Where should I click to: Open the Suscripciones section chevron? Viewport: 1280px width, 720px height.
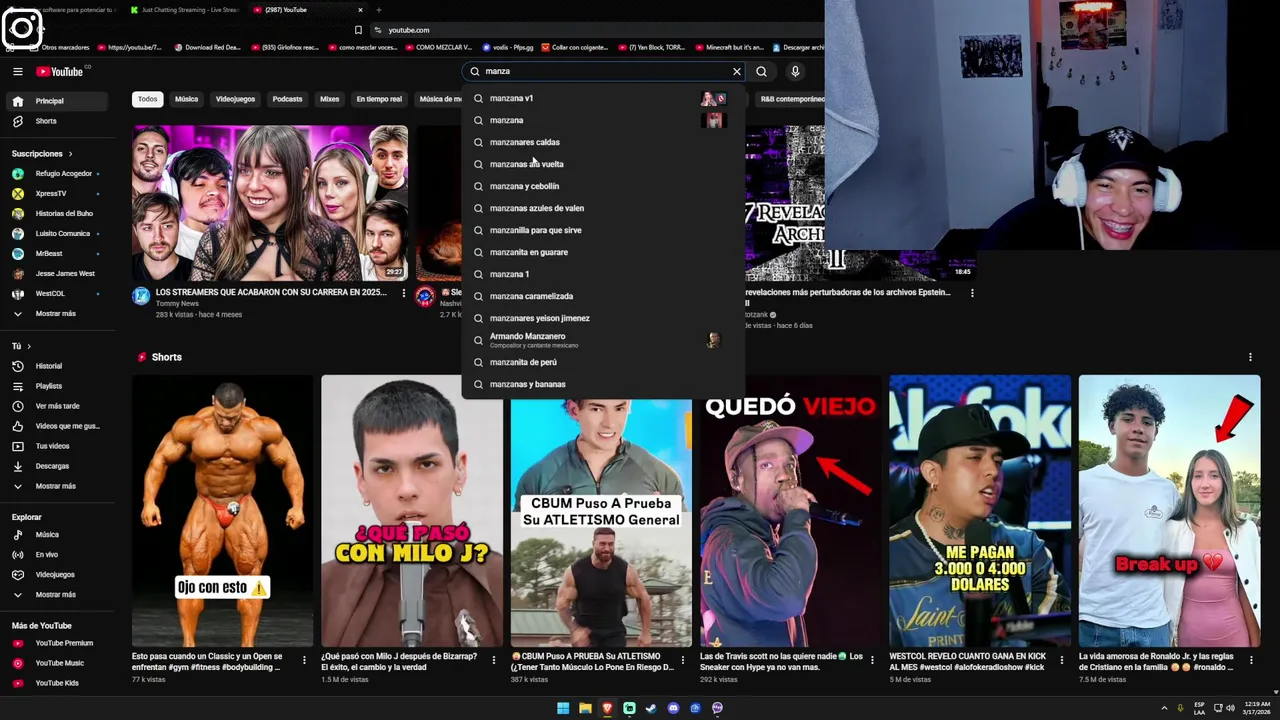[x=70, y=154]
